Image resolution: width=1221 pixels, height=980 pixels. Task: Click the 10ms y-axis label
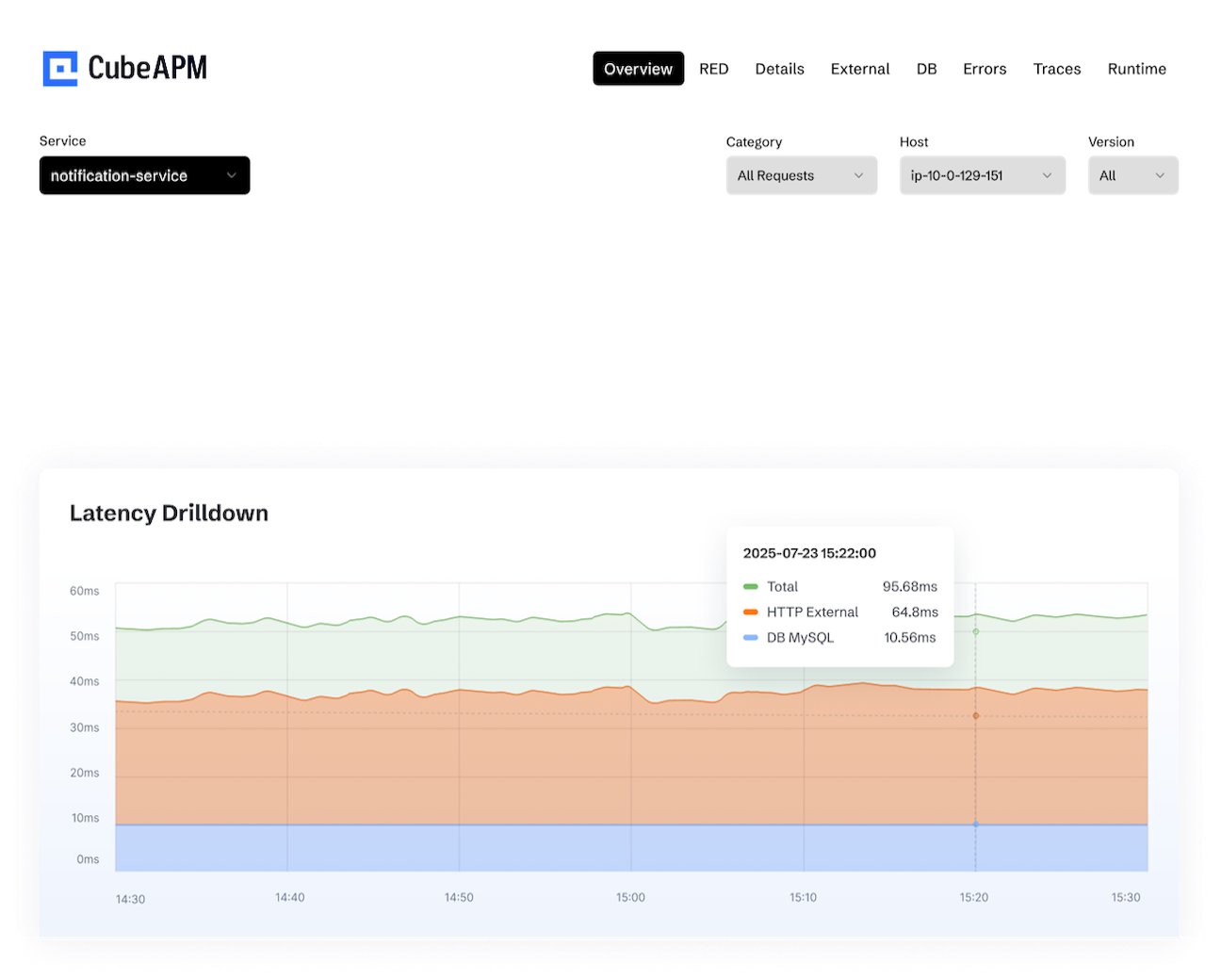tap(85, 818)
